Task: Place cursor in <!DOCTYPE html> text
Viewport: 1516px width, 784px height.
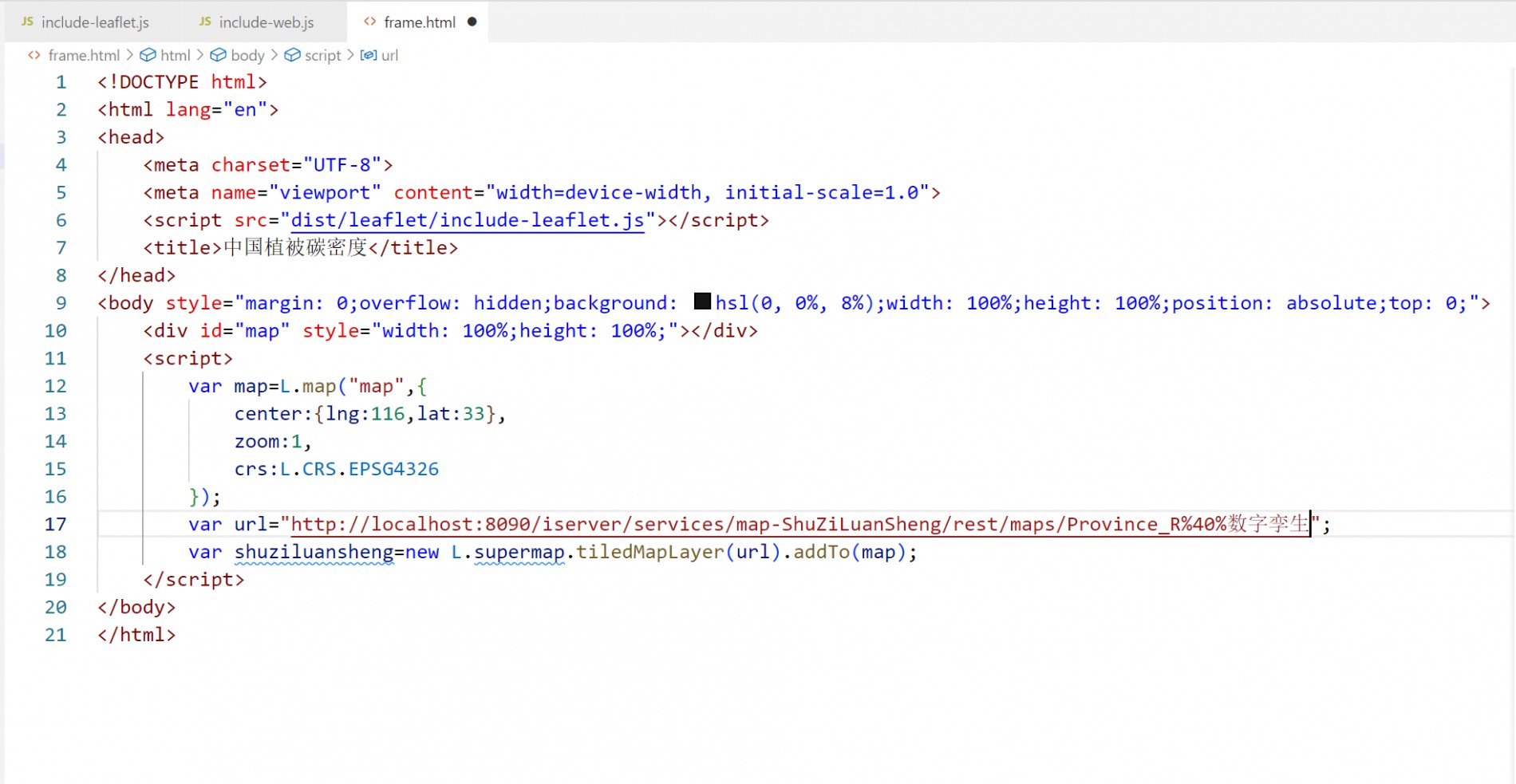Action: [183, 82]
